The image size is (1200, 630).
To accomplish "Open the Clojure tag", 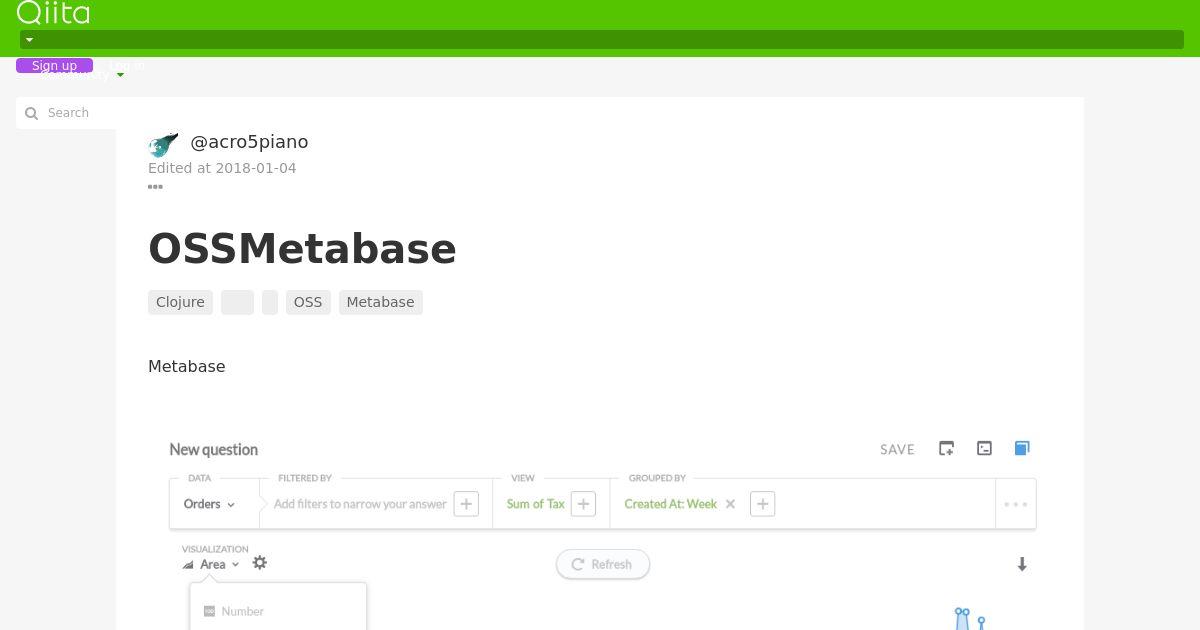I will click(180, 302).
